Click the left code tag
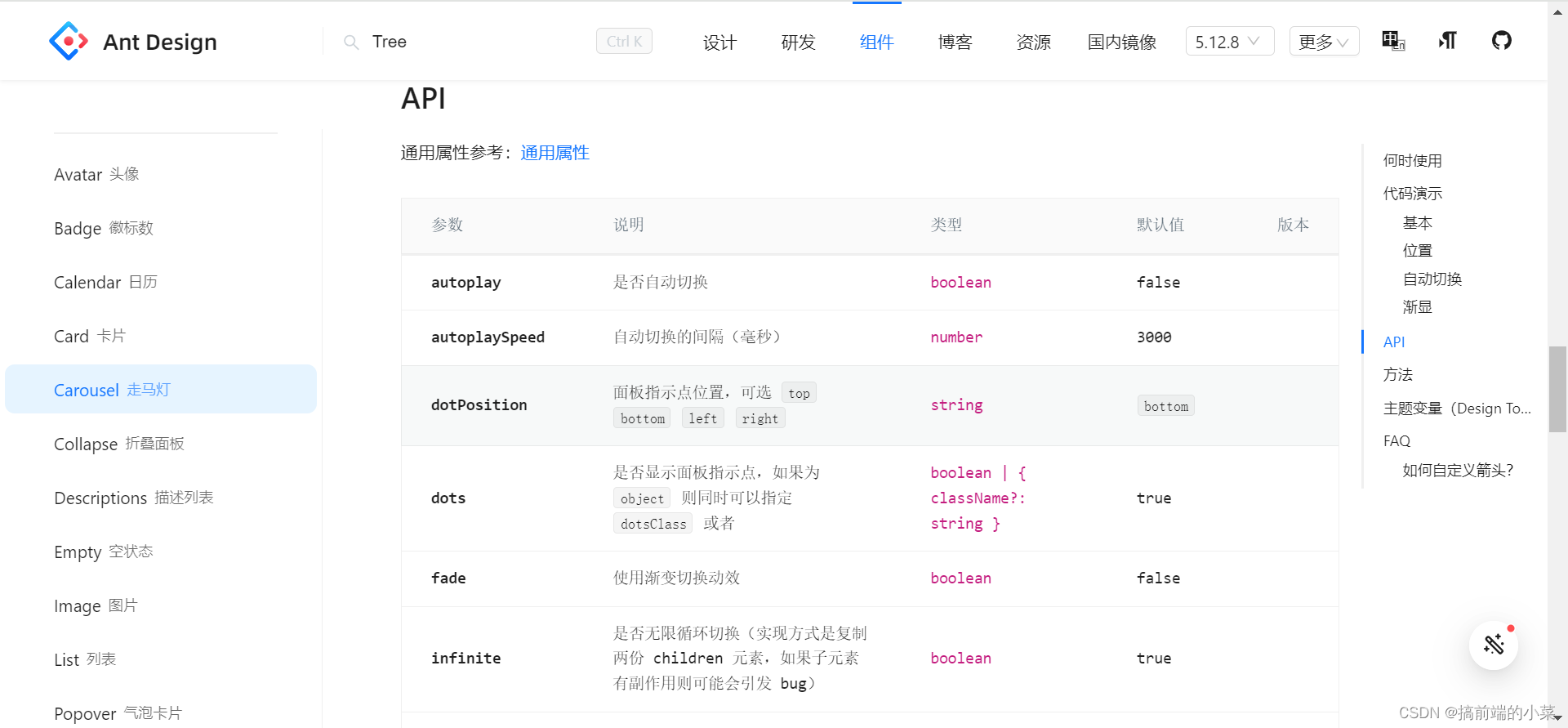The height and width of the screenshot is (728, 1568). tap(702, 418)
